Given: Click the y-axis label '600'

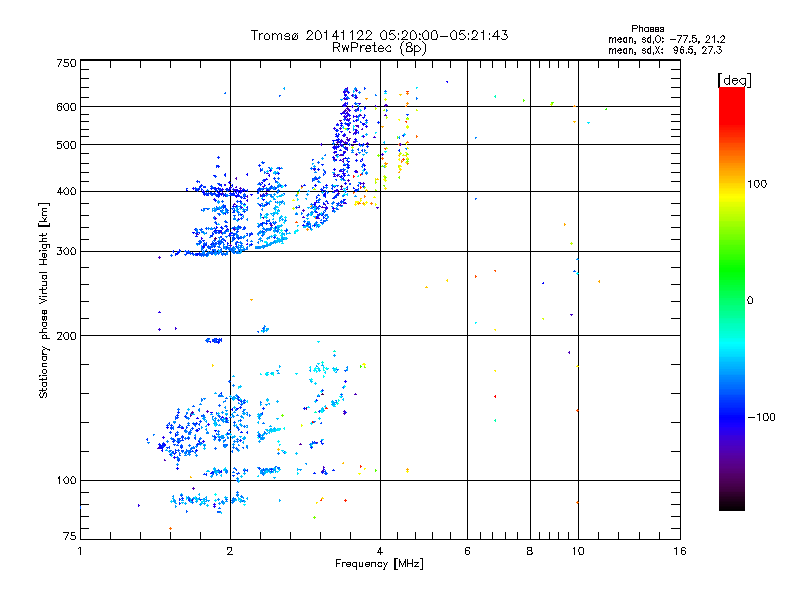Looking at the screenshot, I should pyautogui.click(x=66, y=107).
